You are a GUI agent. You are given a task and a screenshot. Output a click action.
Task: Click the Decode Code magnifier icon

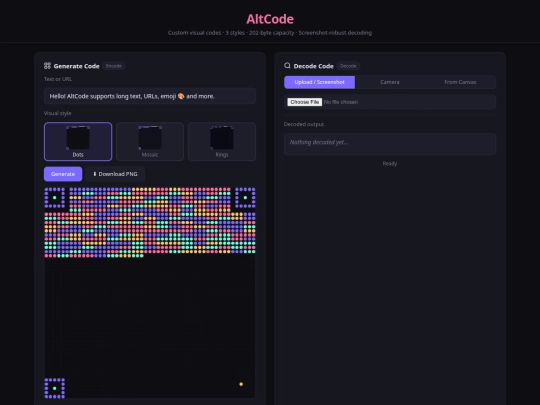[x=287, y=65]
